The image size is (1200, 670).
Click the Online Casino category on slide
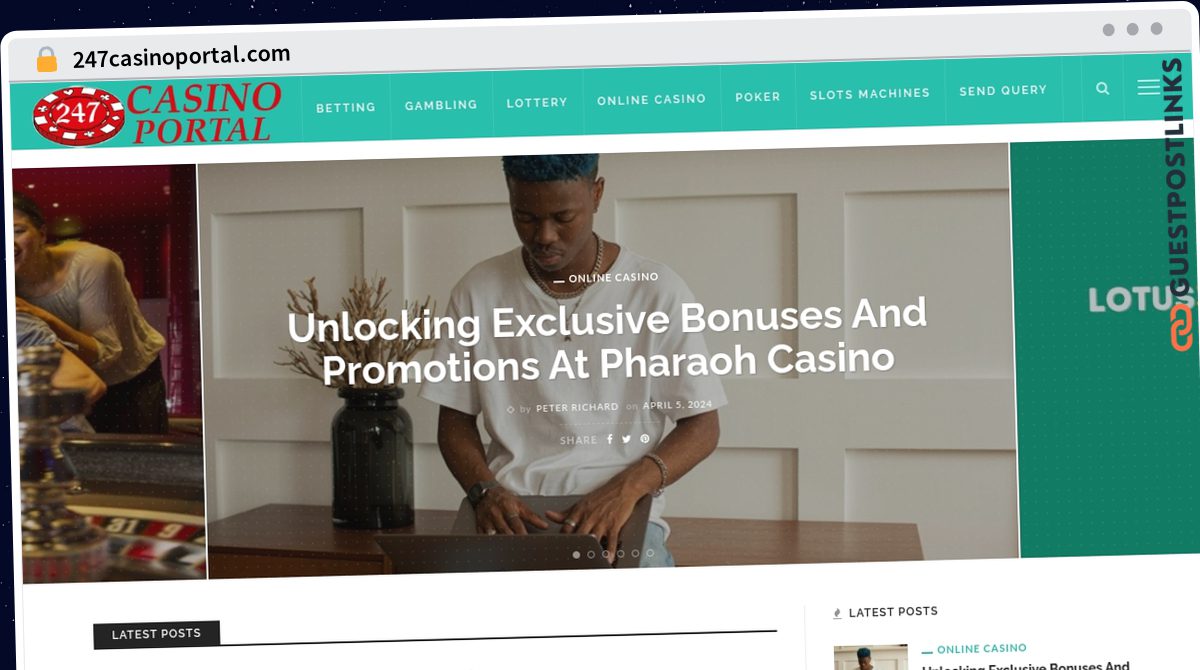(613, 277)
